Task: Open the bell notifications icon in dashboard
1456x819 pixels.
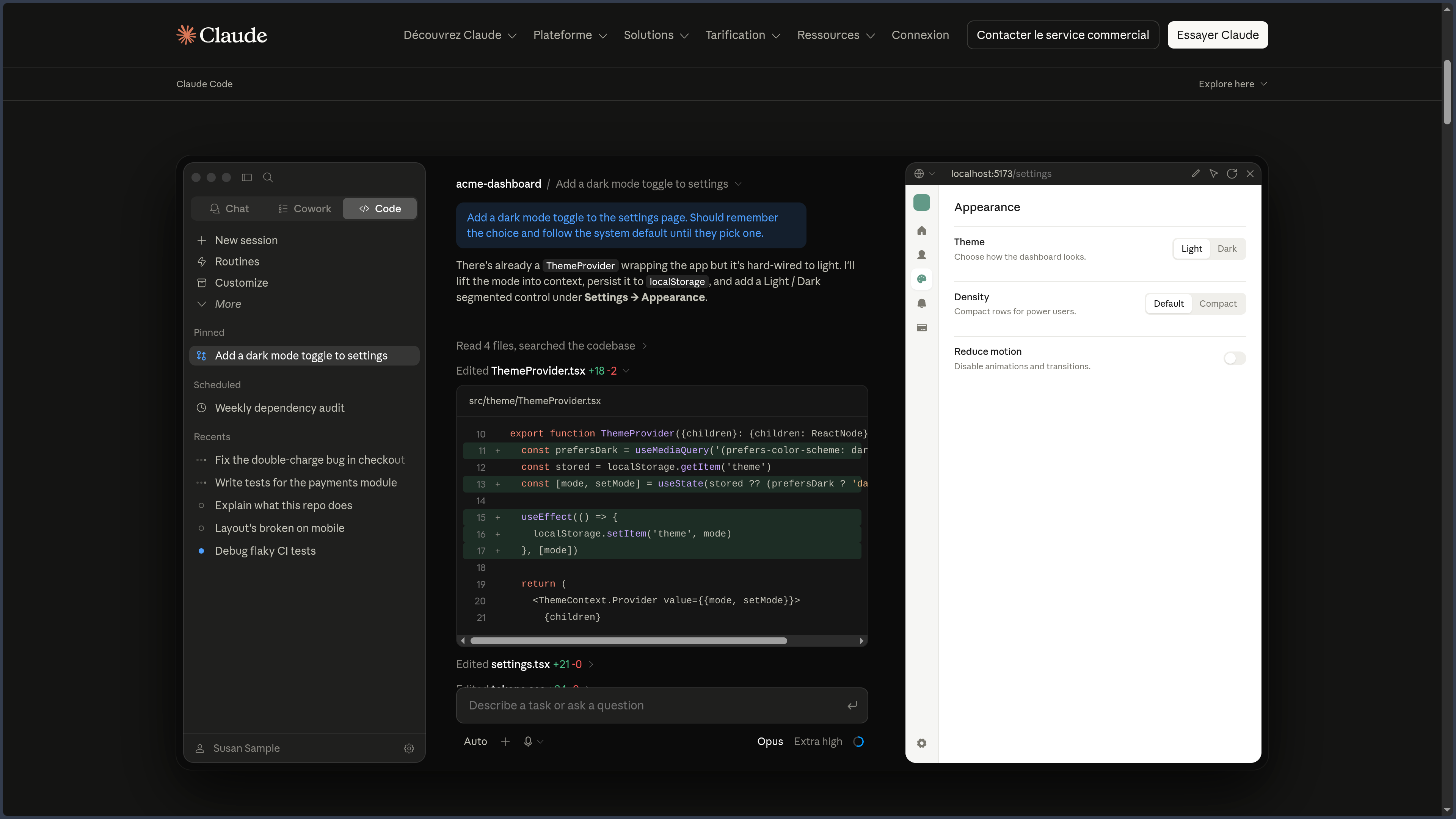Action: click(x=921, y=303)
